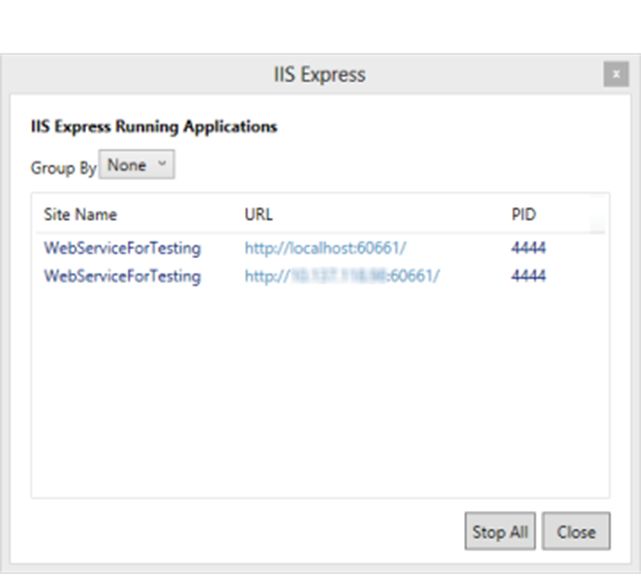
Task: Open the Group By dropdown showing None
Action: pos(137,166)
